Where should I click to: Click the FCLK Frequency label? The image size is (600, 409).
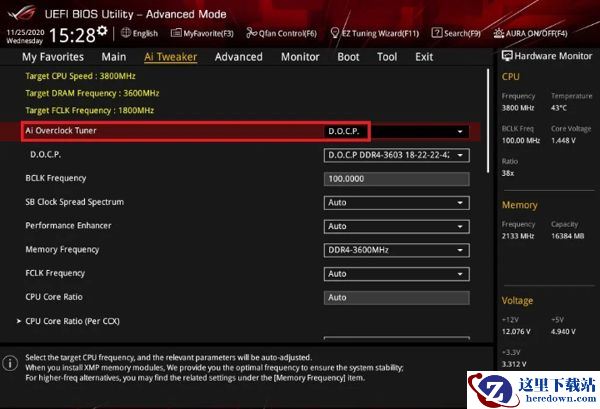point(55,273)
